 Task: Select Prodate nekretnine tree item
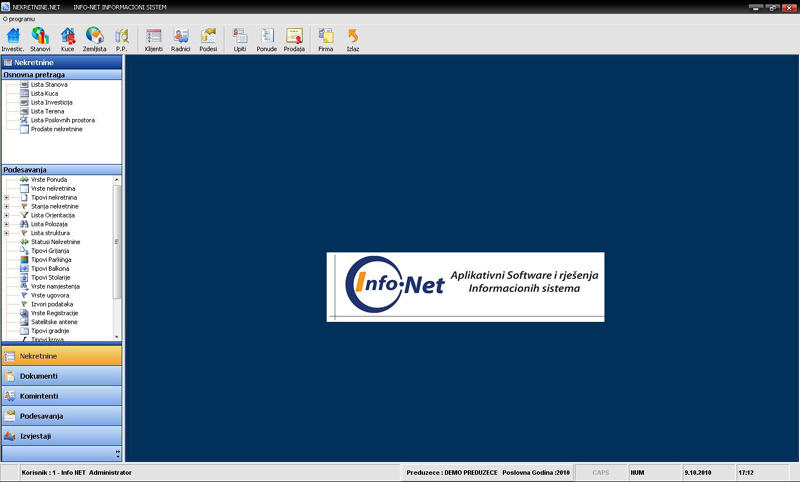click(56, 129)
